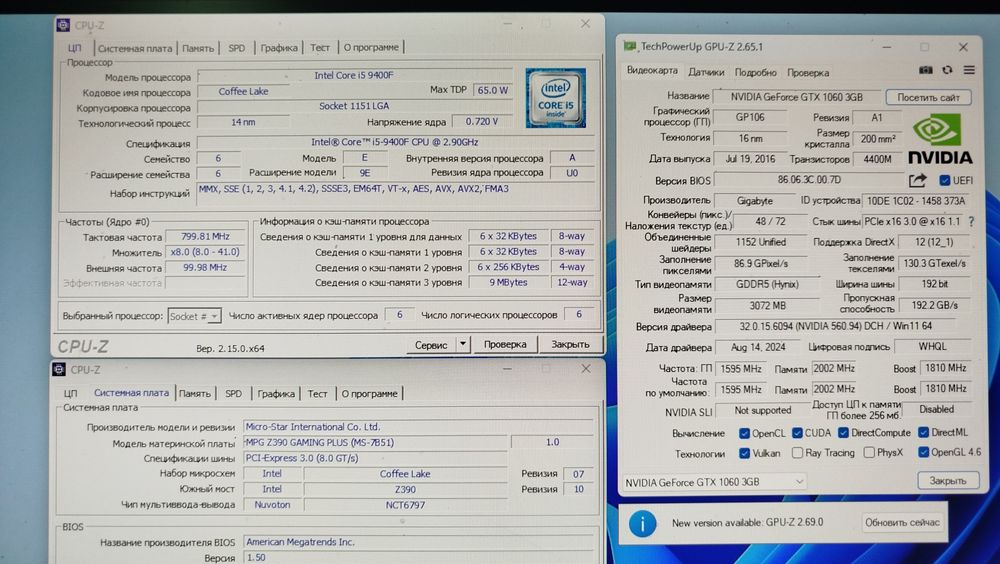Enable the PhysX checkbox
1000x564 pixels.
[x=869, y=452]
